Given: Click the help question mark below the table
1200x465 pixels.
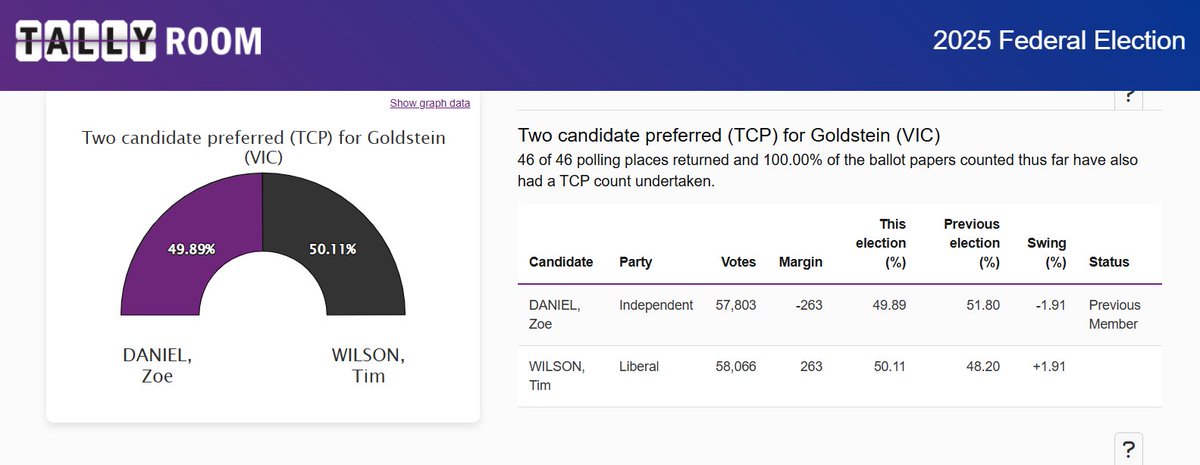Looking at the screenshot, I should pyautogui.click(x=1128, y=448).
